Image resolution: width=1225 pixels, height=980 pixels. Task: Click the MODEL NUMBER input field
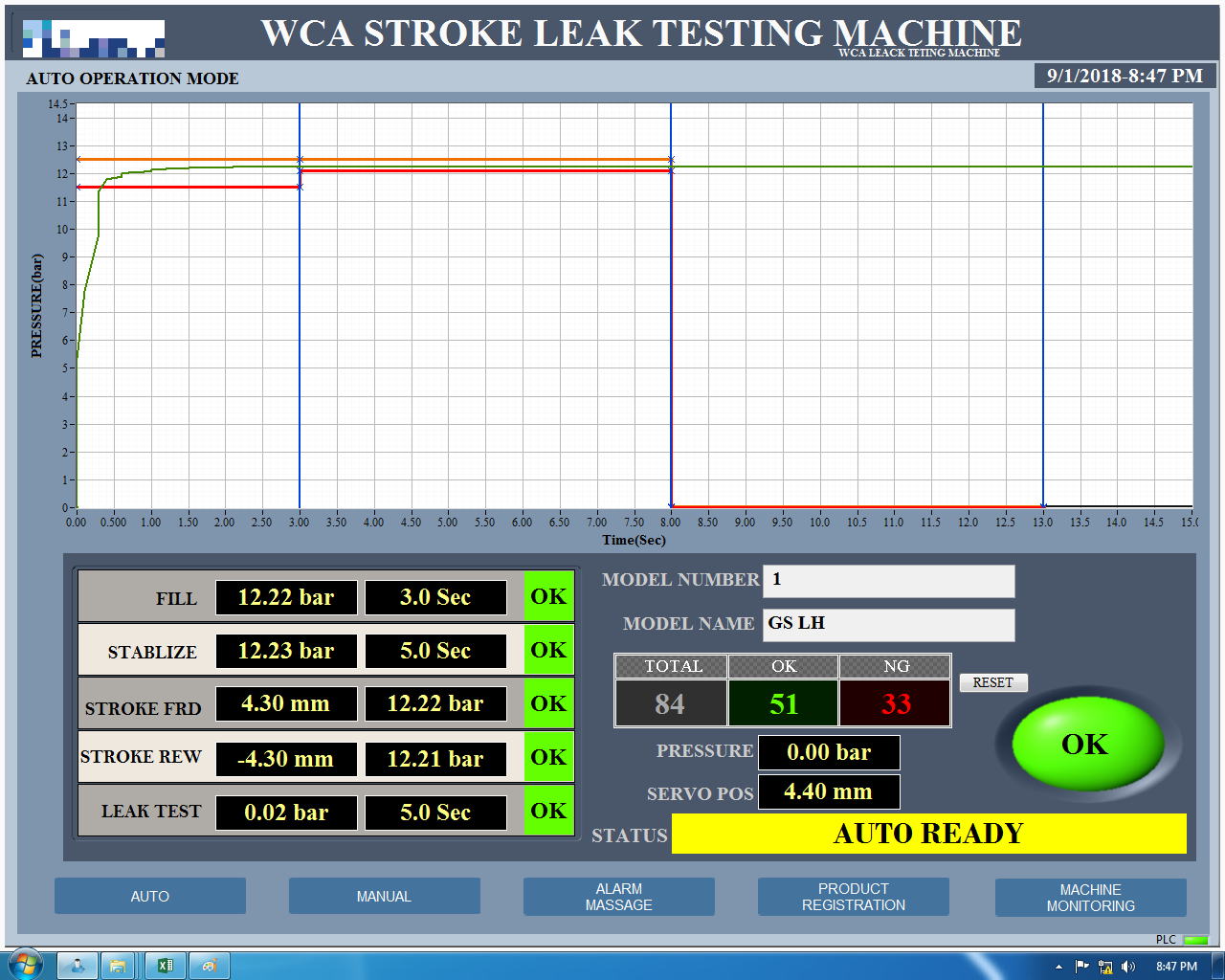point(888,581)
